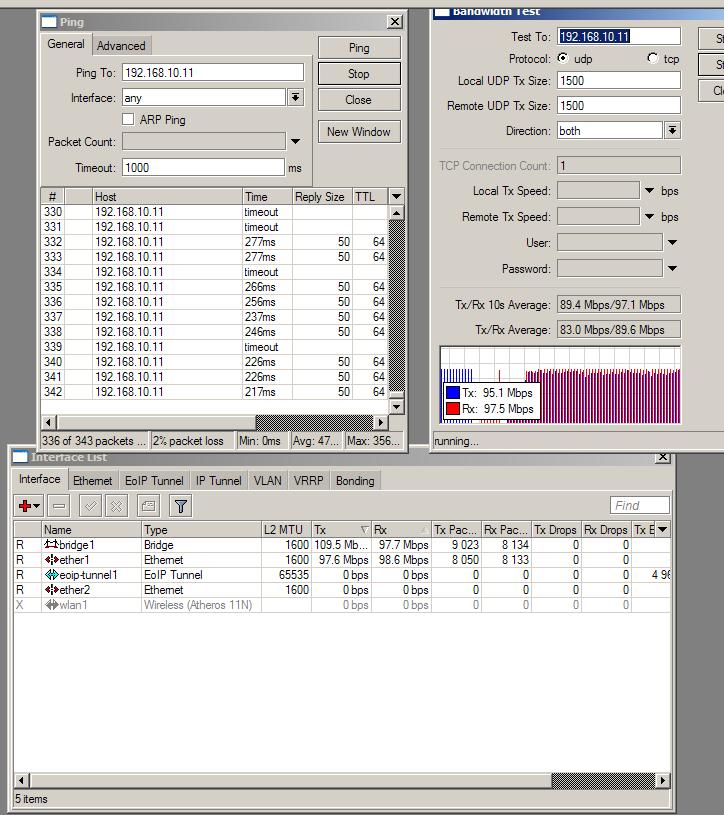Click the X Disable interface button

117,506
